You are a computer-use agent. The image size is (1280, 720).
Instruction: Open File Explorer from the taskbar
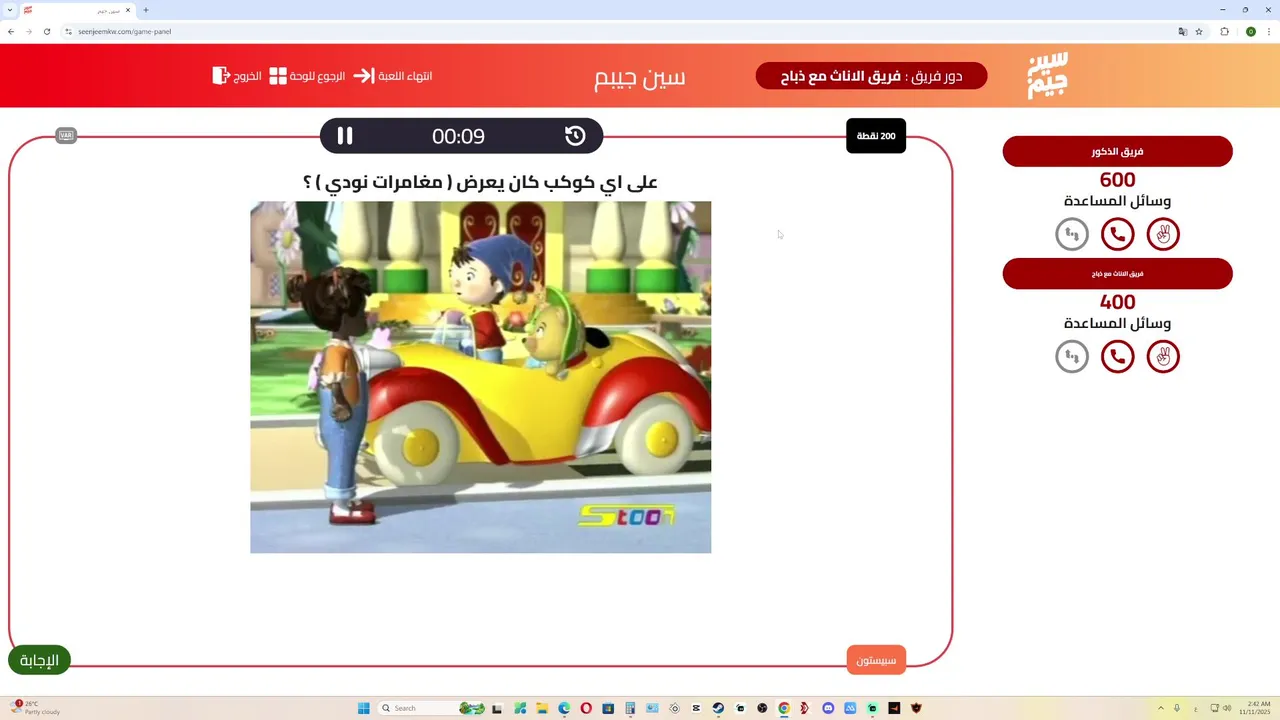click(542, 708)
